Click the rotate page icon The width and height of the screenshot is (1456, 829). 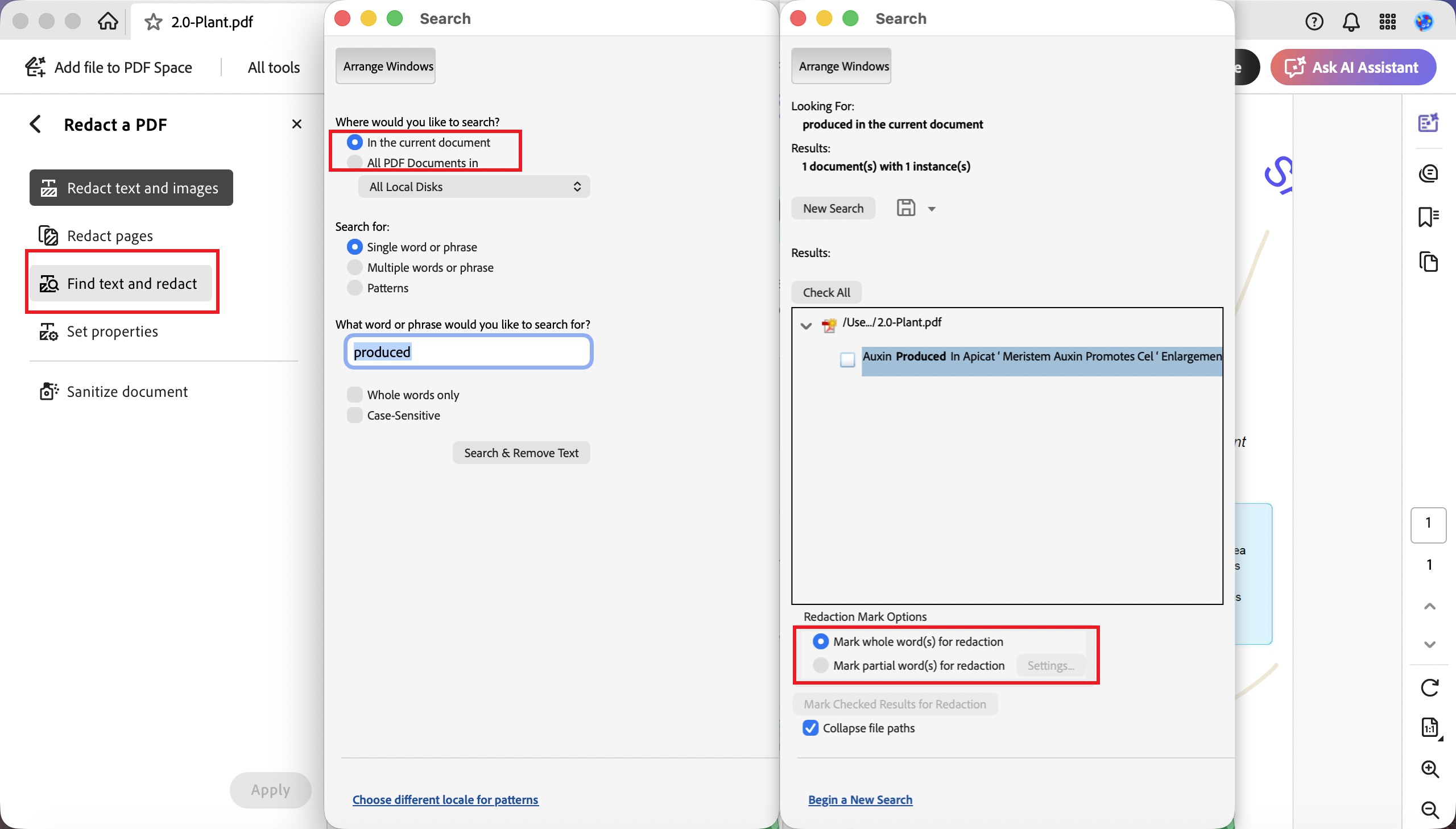1429,687
